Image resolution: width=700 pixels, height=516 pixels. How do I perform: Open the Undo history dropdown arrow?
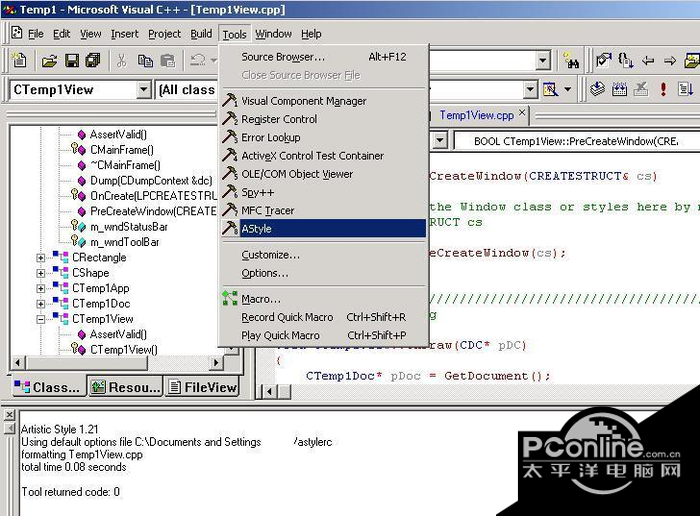[x=214, y=60]
